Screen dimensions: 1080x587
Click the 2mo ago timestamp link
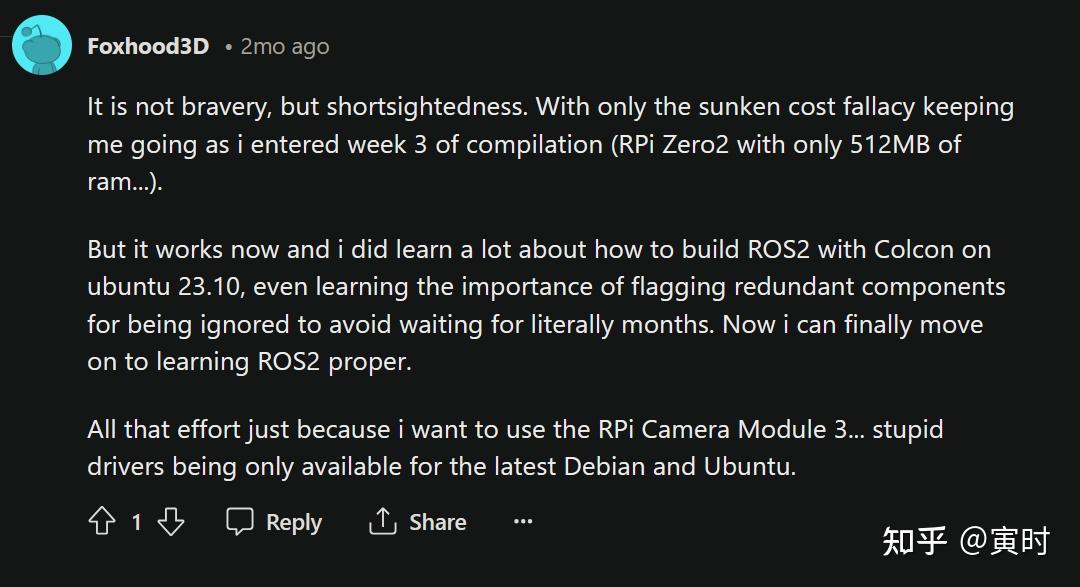285,45
